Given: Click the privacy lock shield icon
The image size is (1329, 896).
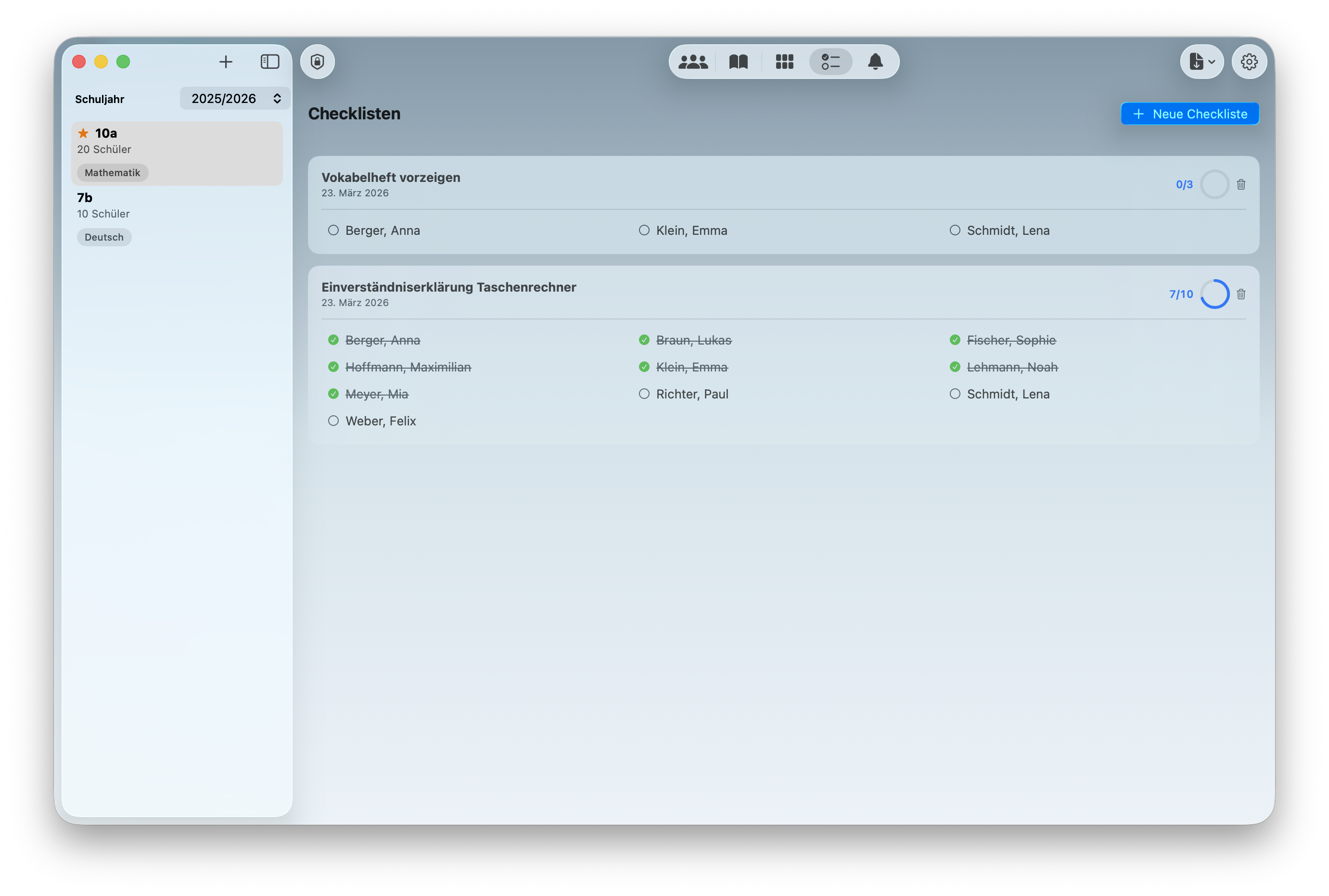Looking at the screenshot, I should pos(317,62).
